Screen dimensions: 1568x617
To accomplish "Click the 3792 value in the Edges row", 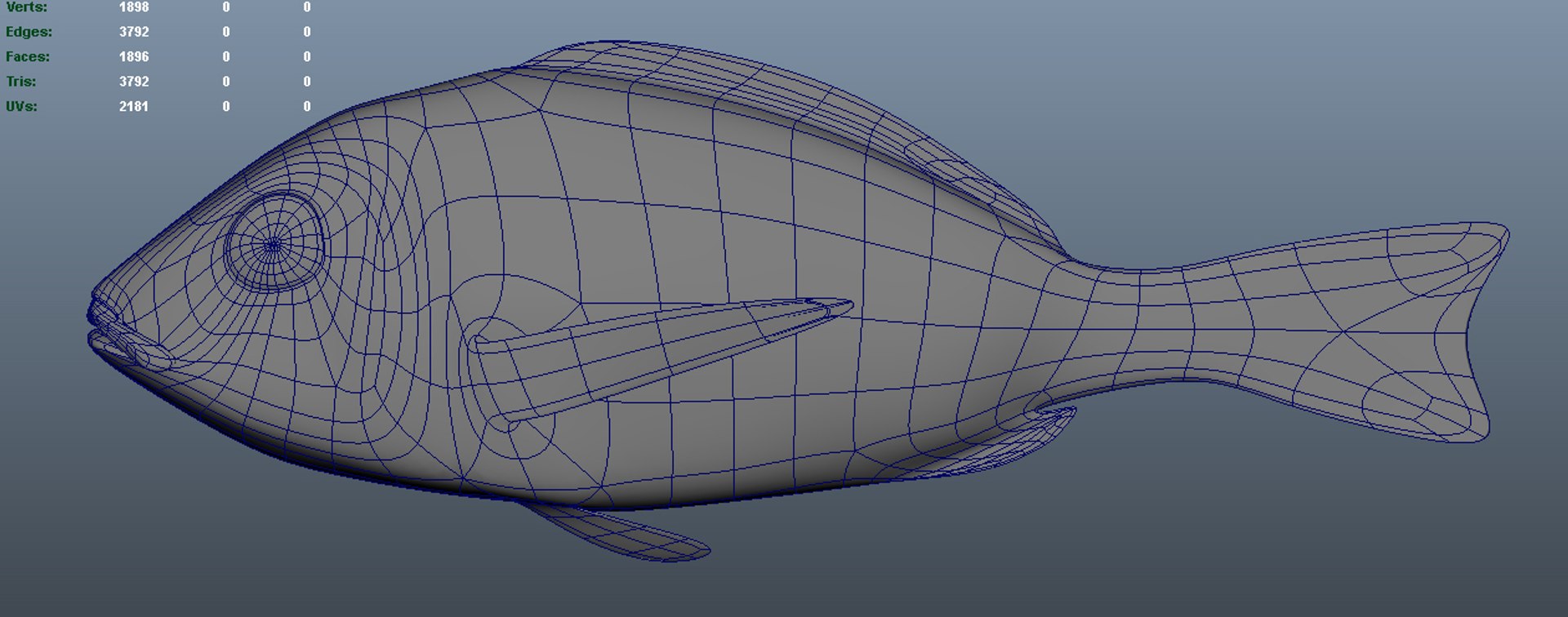I will [134, 32].
